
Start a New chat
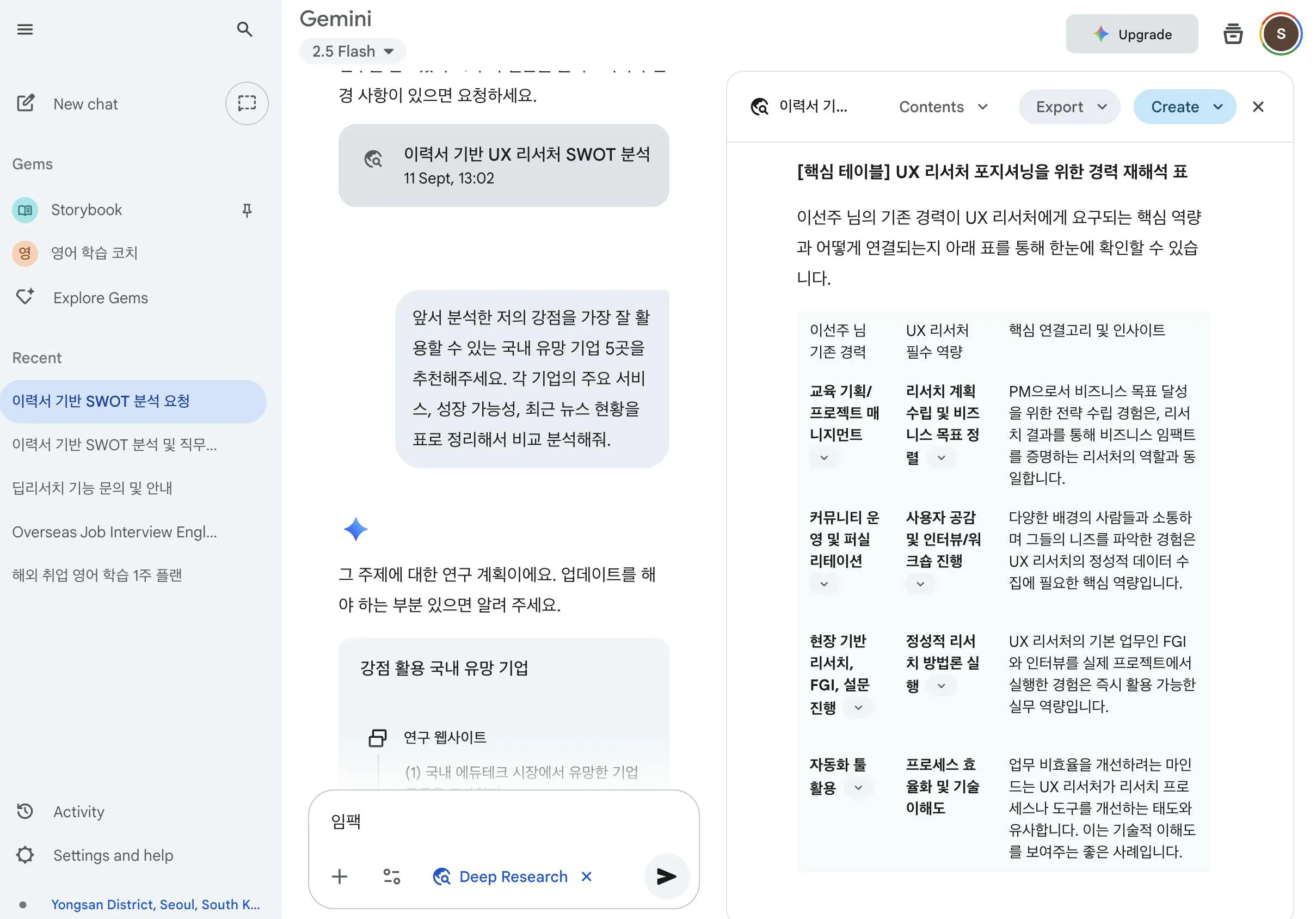(85, 104)
